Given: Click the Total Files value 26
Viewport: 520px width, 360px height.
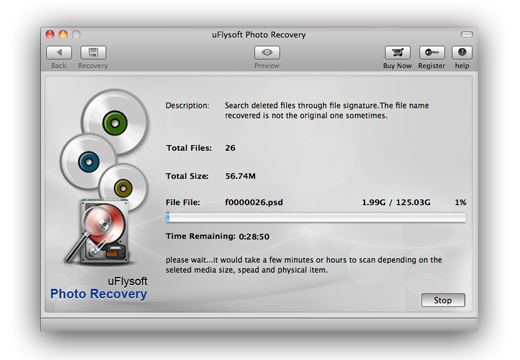Looking at the screenshot, I should [x=230, y=148].
